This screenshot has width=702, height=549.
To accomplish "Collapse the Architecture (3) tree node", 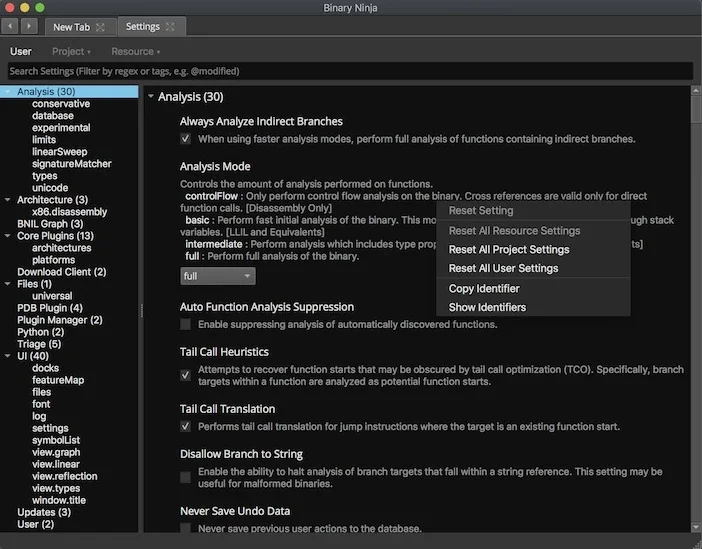I will [8, 200].
